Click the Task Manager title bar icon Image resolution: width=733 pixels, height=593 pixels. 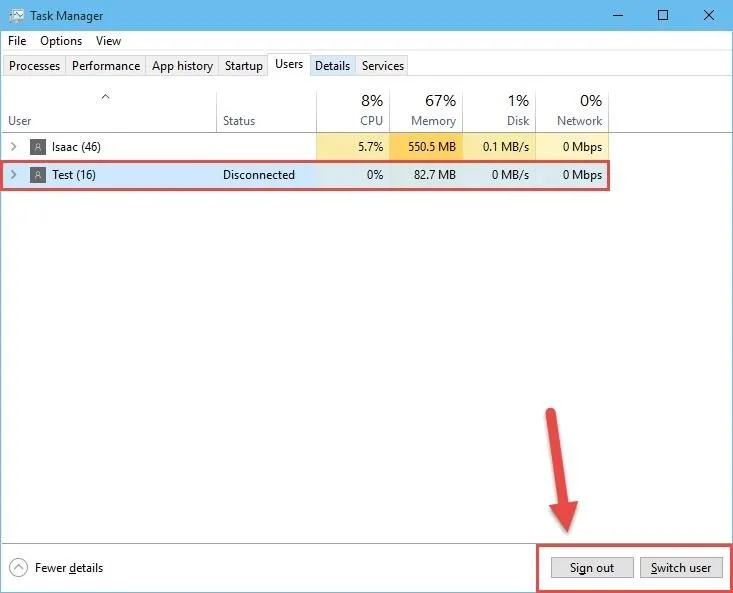16,16
